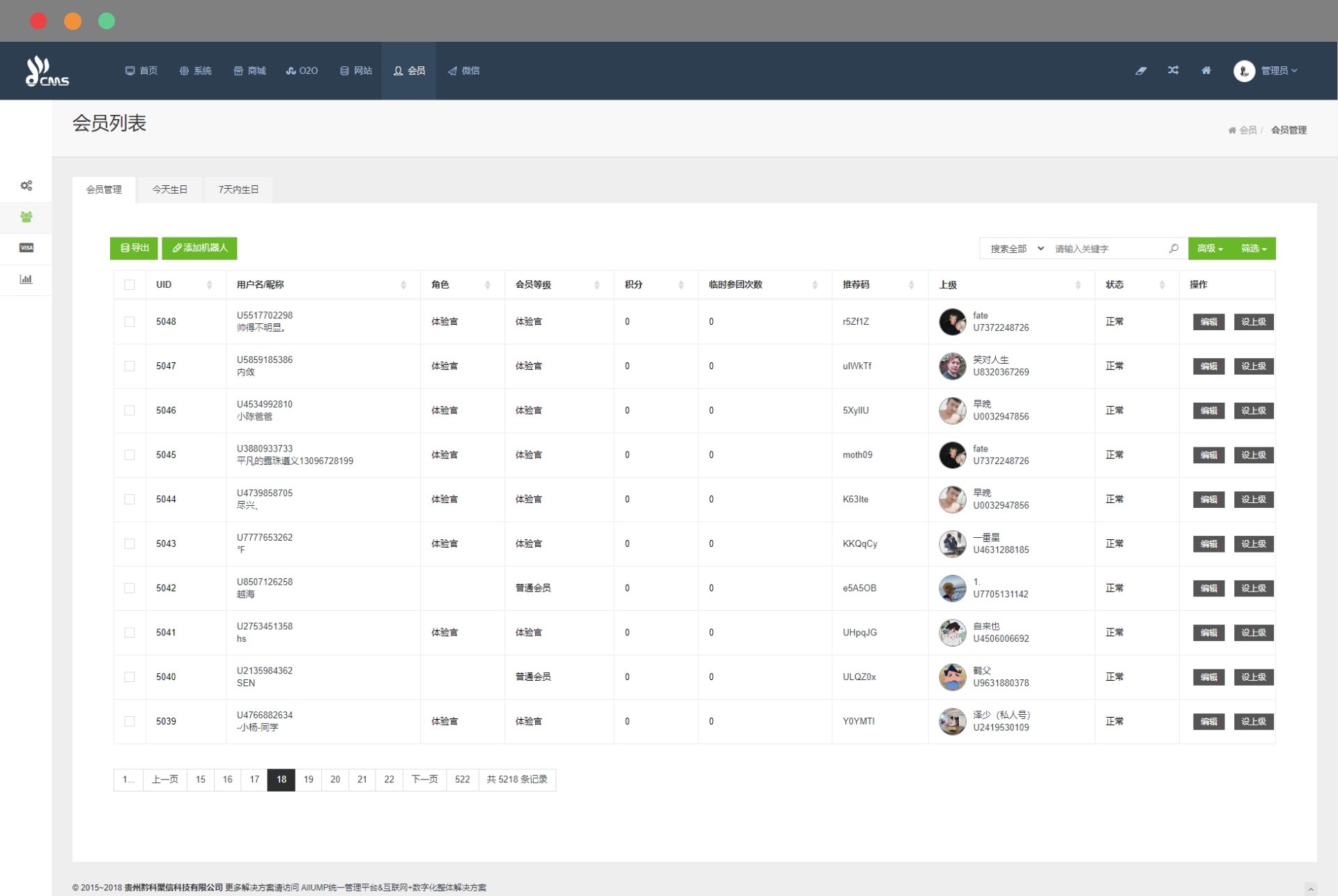Open the 搜索全部 search scope dropdown

(1016, 249)
